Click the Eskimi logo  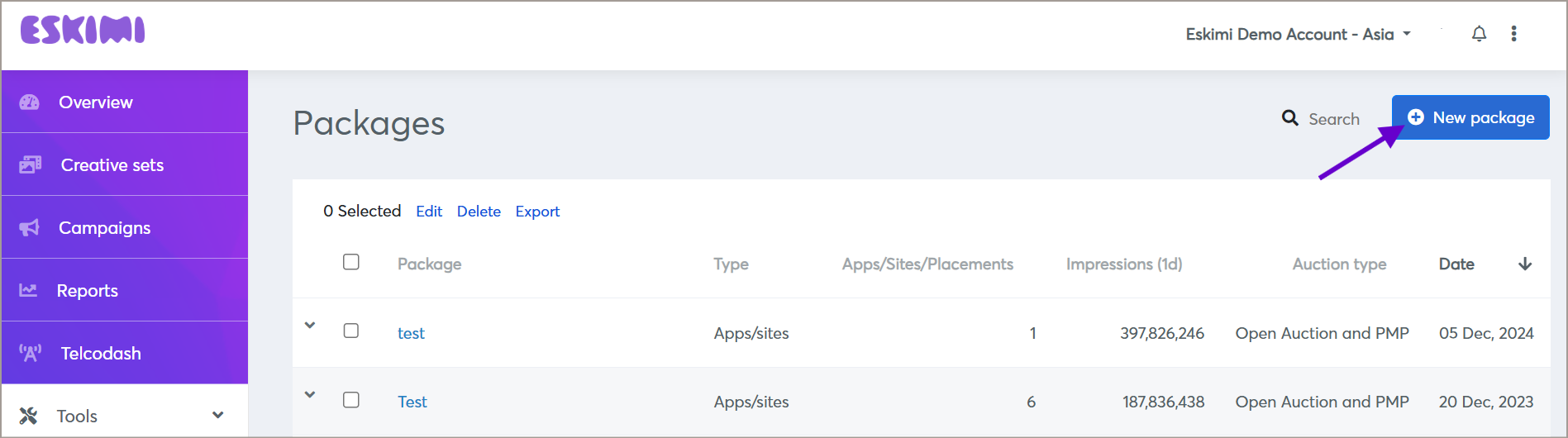[83, 31]
